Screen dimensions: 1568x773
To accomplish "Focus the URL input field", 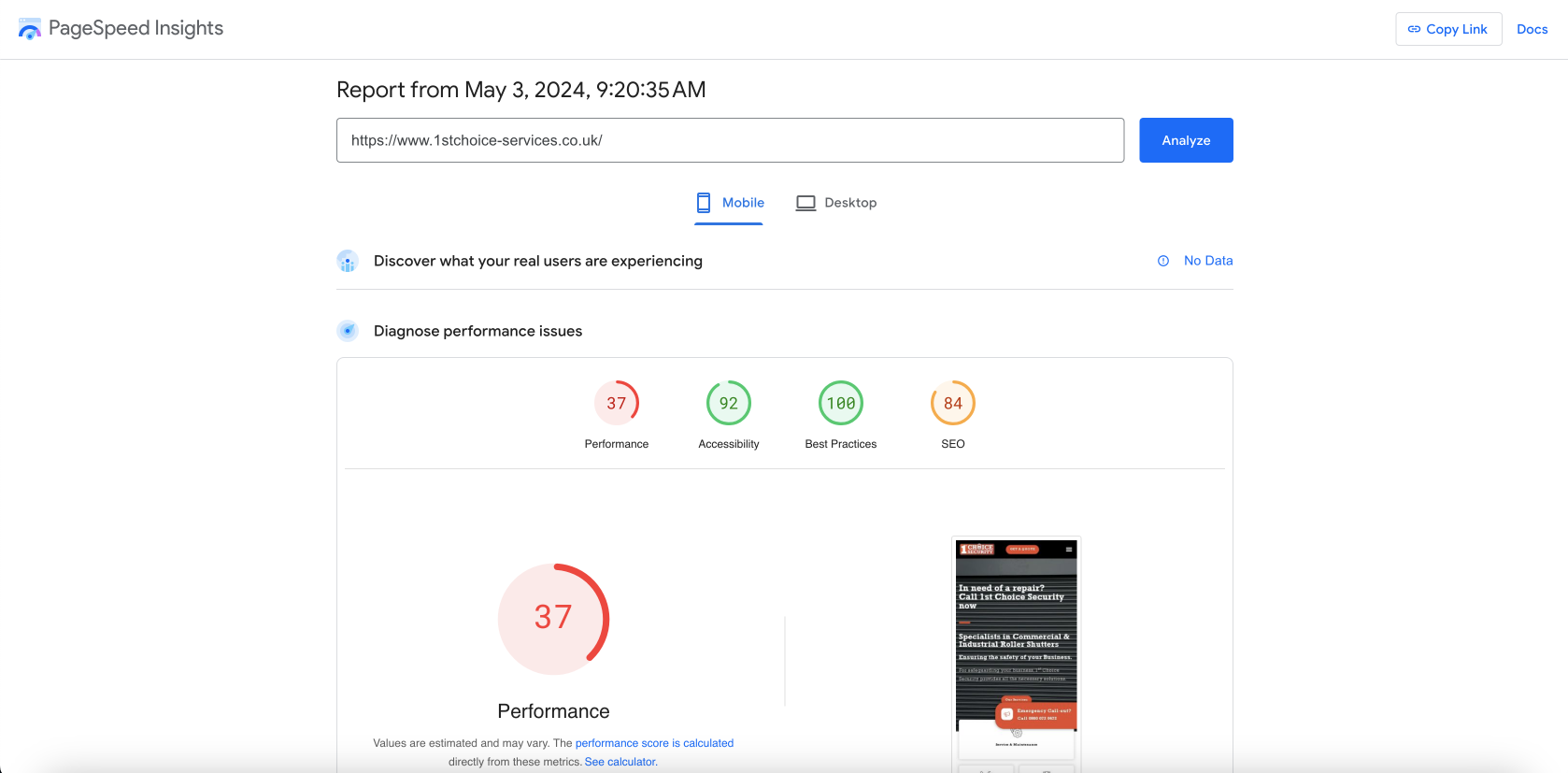I will [x=730, y=140].
